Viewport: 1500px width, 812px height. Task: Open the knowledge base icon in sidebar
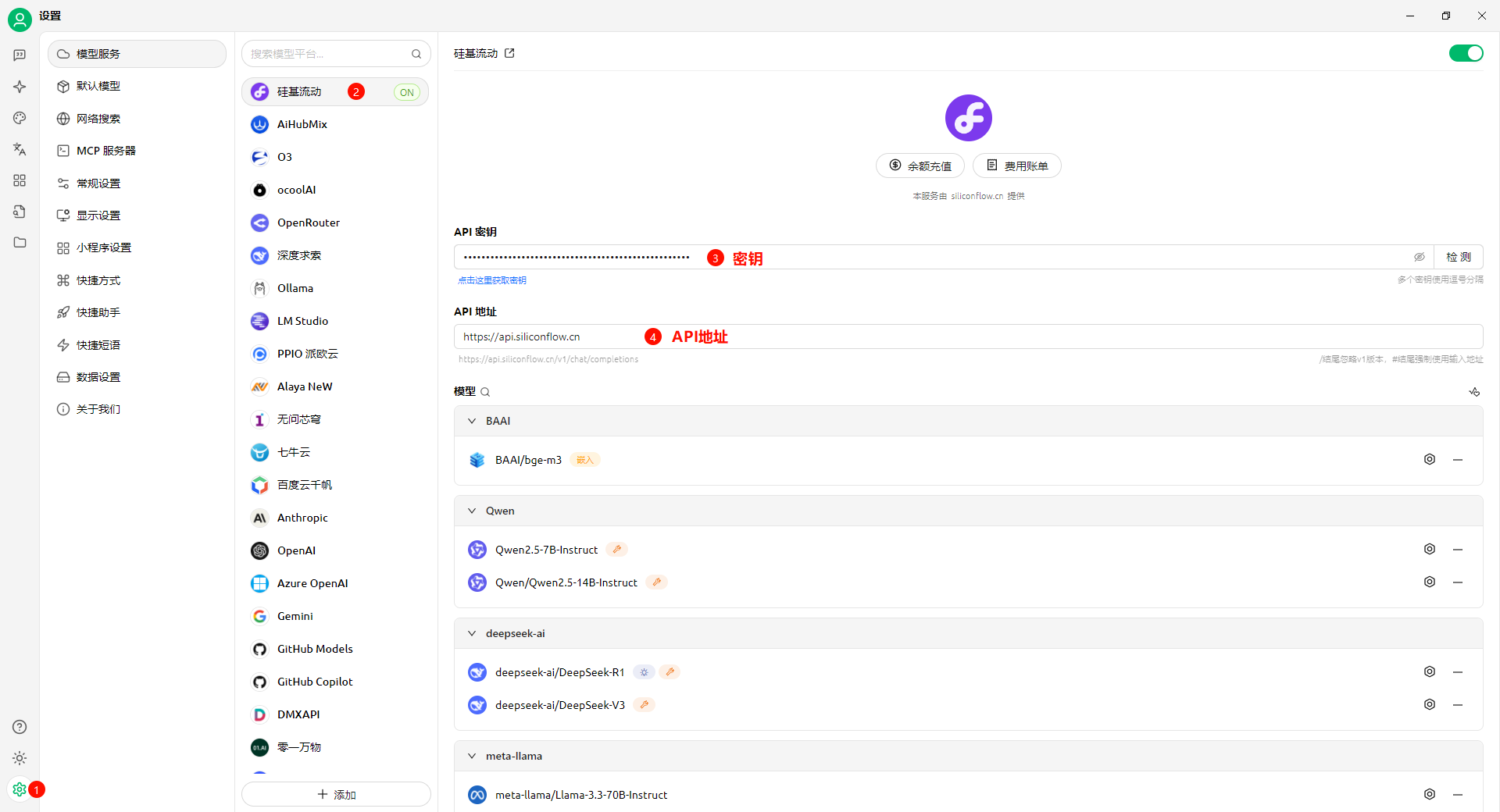[20, 212]
